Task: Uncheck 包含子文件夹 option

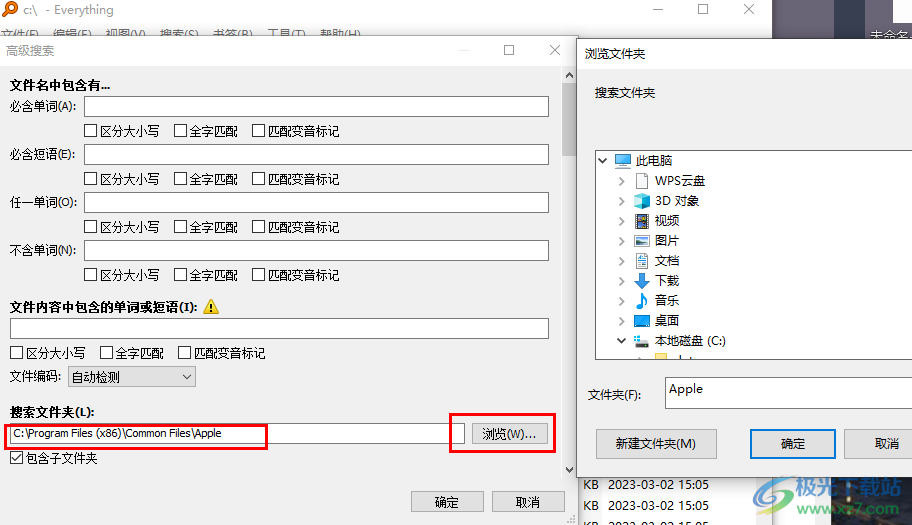Action: point(16,458)
